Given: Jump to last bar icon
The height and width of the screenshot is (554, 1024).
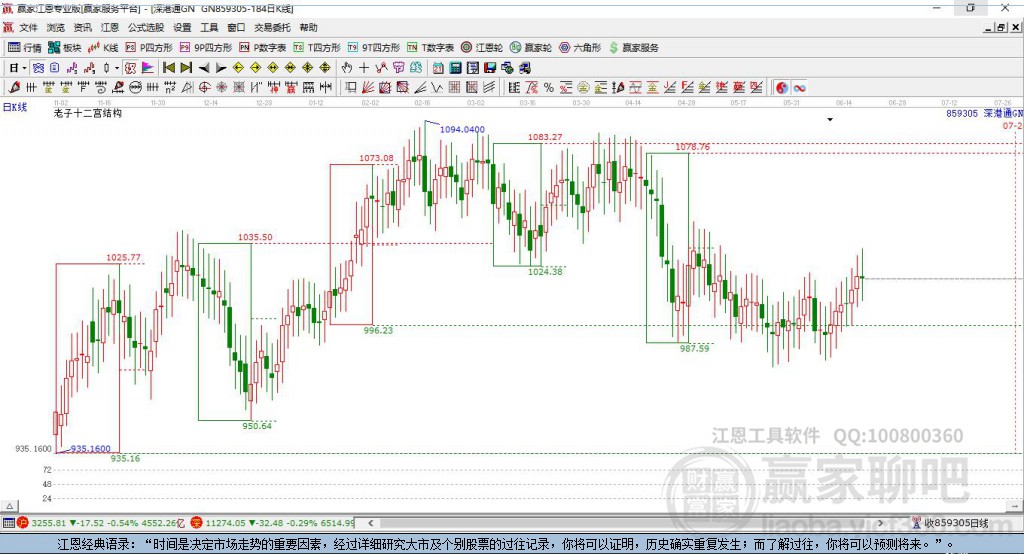Looking at the screenshot, I should click(186, 68).
